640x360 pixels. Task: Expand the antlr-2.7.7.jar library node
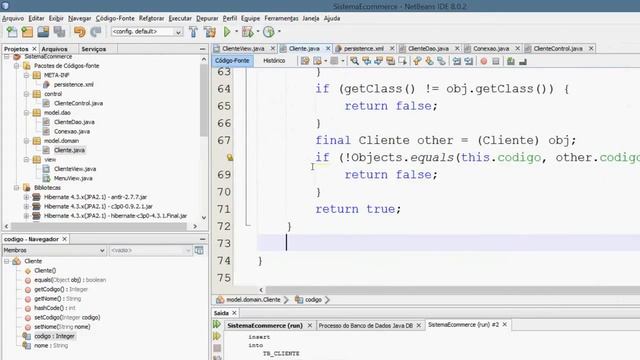27,197
